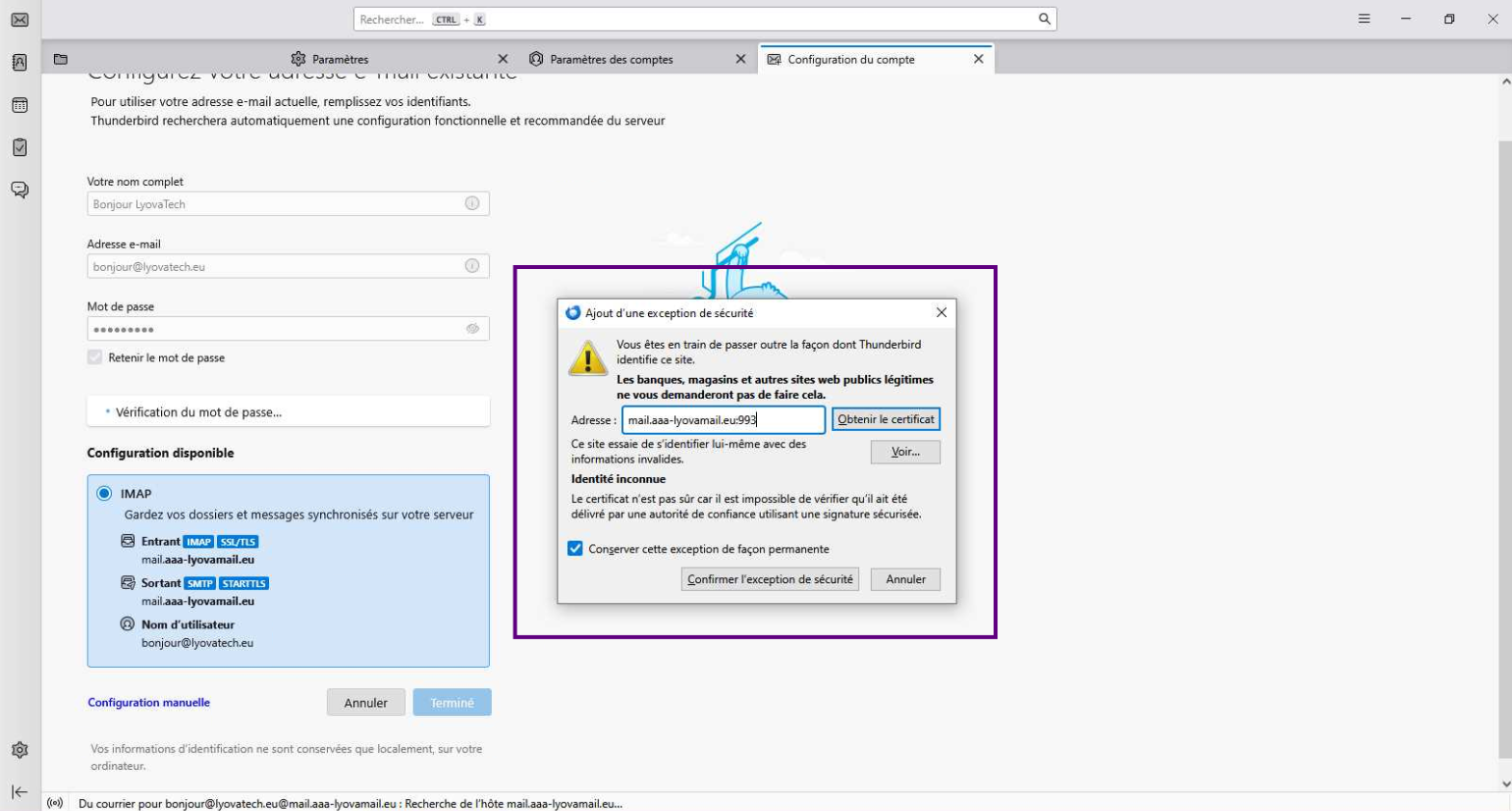Click info icon in full name field
Image resolution: width=1512 pixels, height=811 pixels.
coord(472,203)
